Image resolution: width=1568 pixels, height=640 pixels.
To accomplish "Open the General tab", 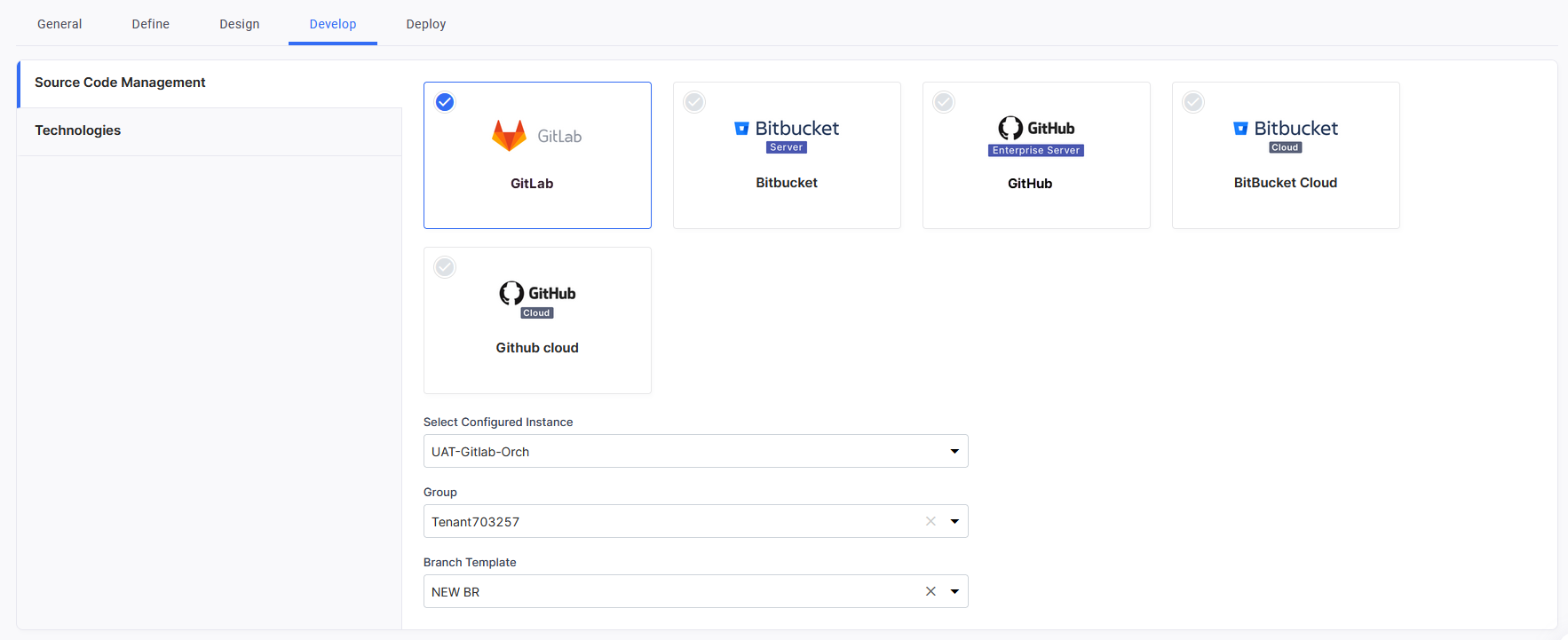I will (59, 24).
